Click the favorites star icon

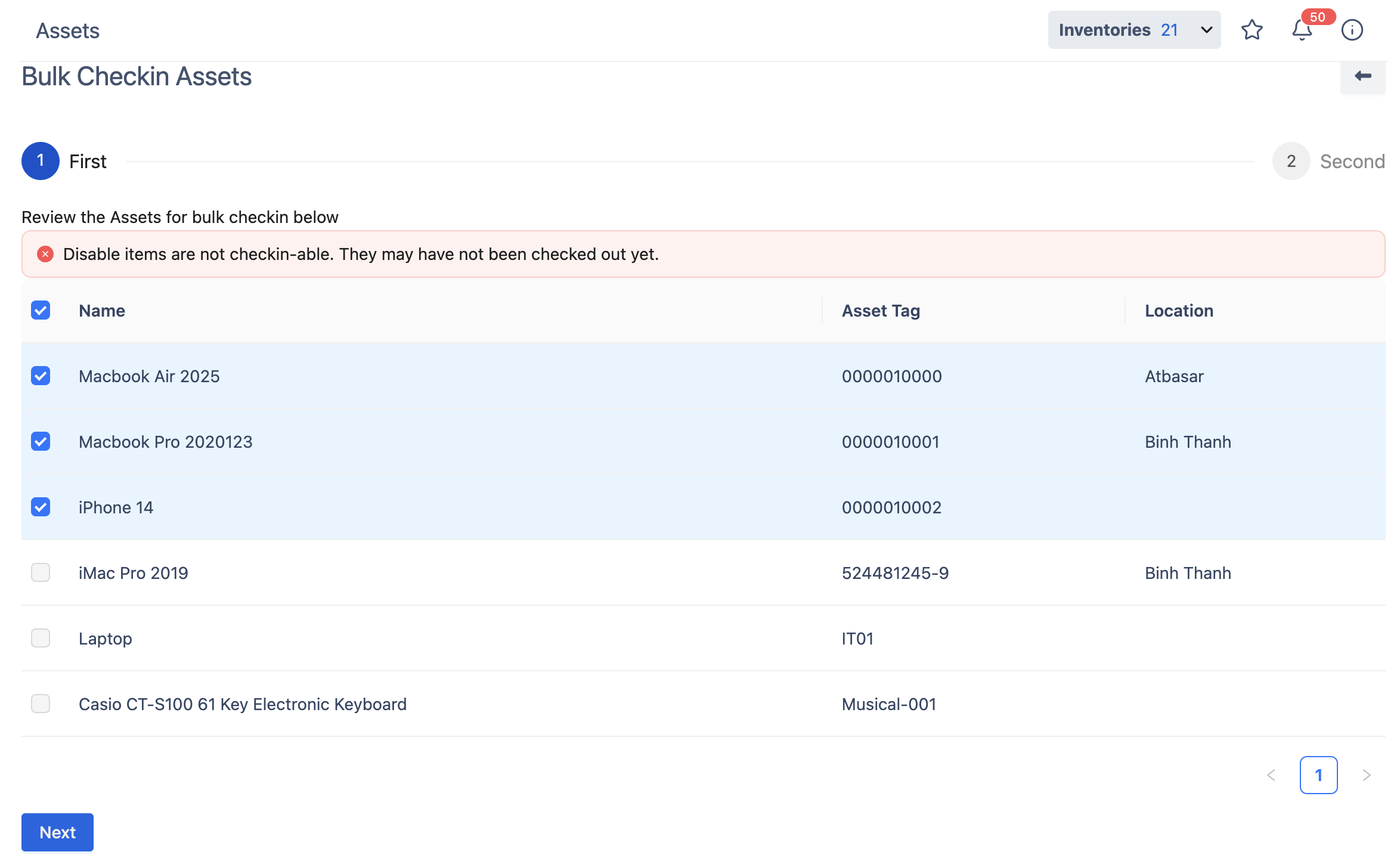(x=1252, y=30)
